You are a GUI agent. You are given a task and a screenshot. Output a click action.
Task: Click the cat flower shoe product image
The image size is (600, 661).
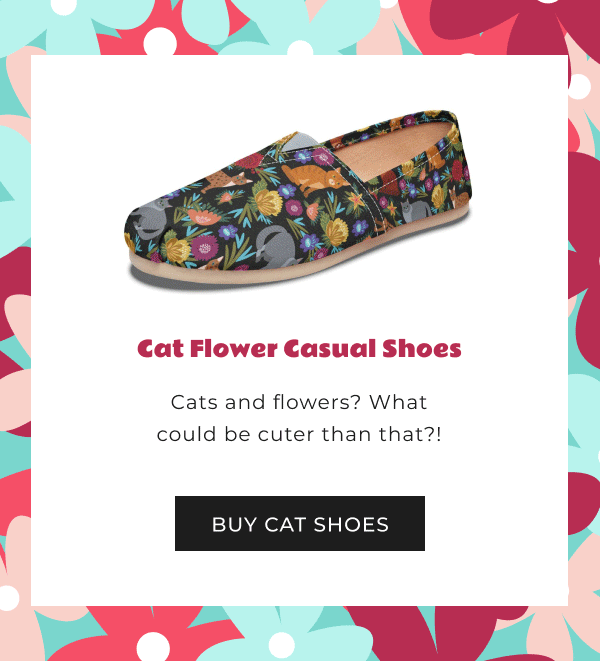click(299, 199)
